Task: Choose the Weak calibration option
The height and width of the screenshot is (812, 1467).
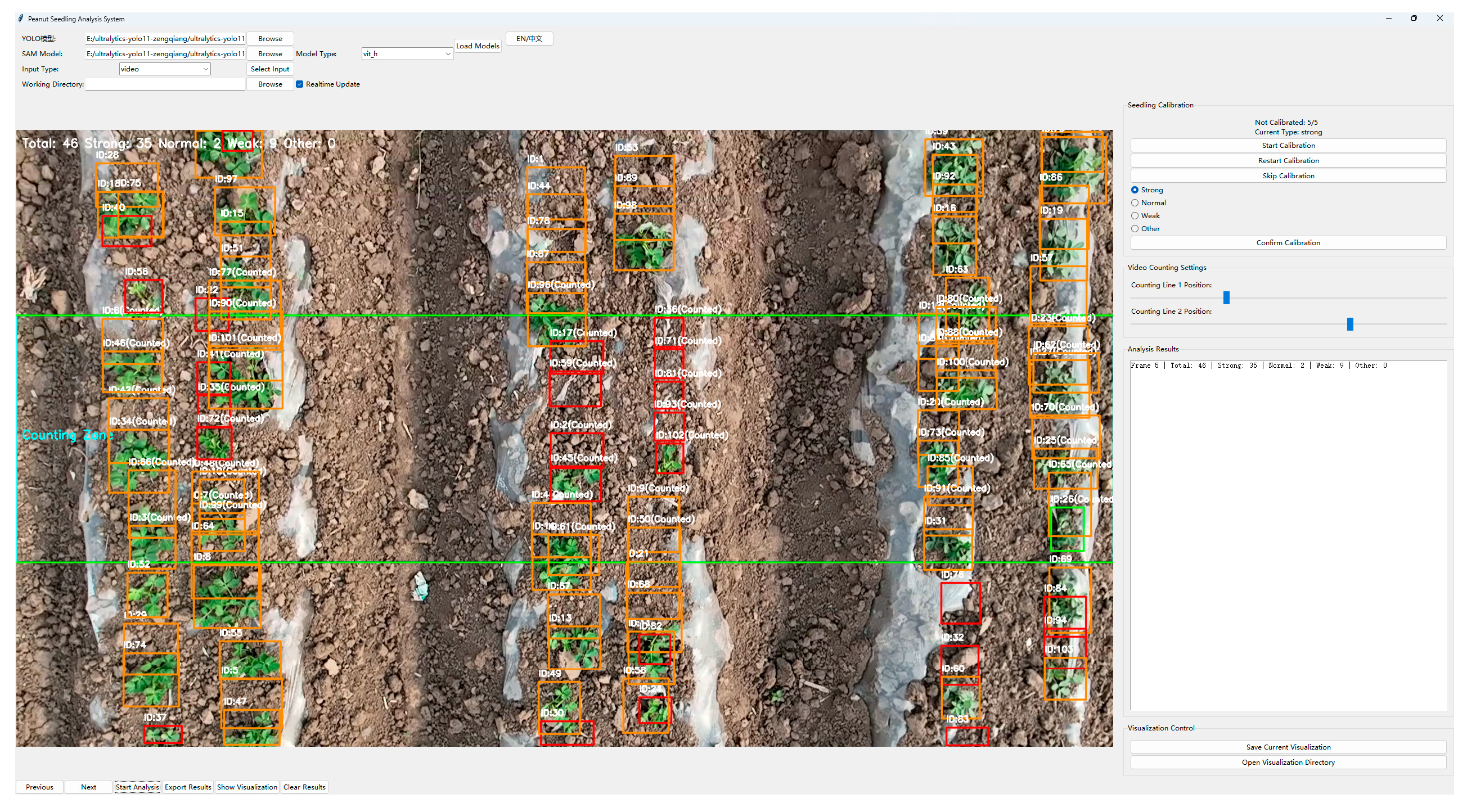Action: [x=1135, y=216]
